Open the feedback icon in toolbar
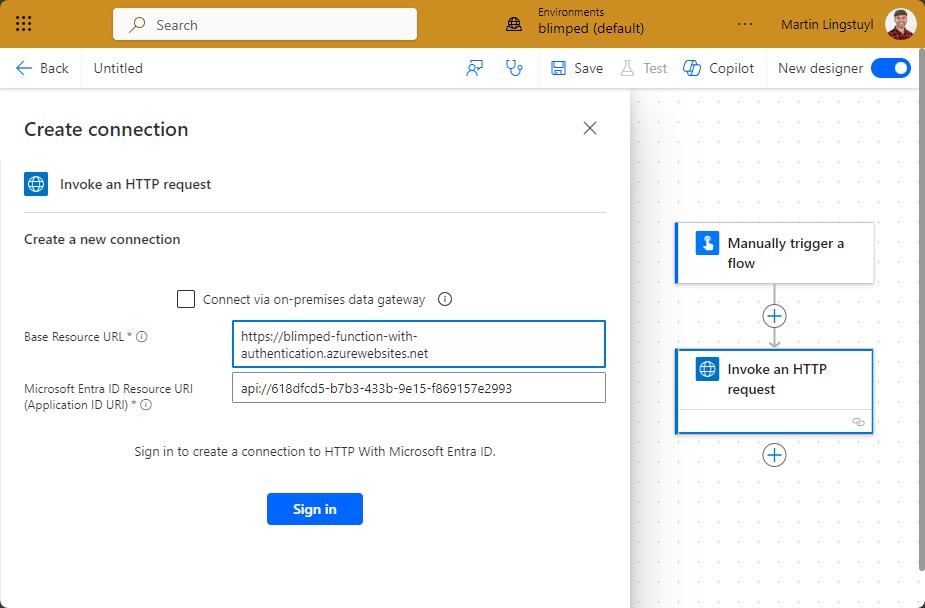 coord(474,68)
